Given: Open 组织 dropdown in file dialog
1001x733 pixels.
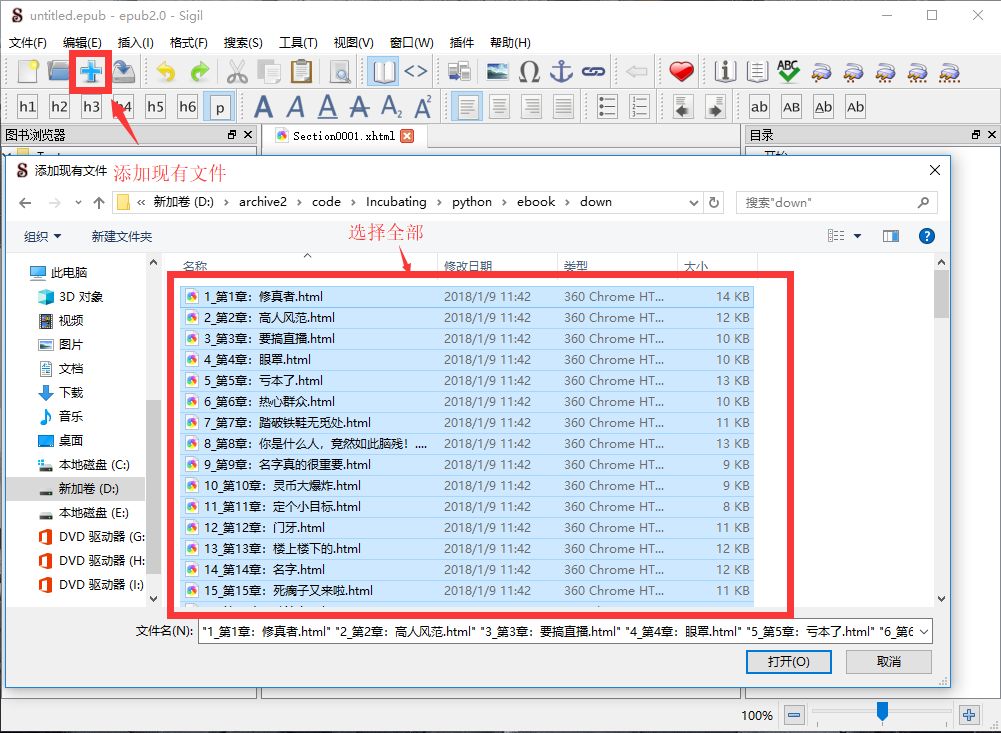Looking at the screenshot, I should [x=42, y=237].
